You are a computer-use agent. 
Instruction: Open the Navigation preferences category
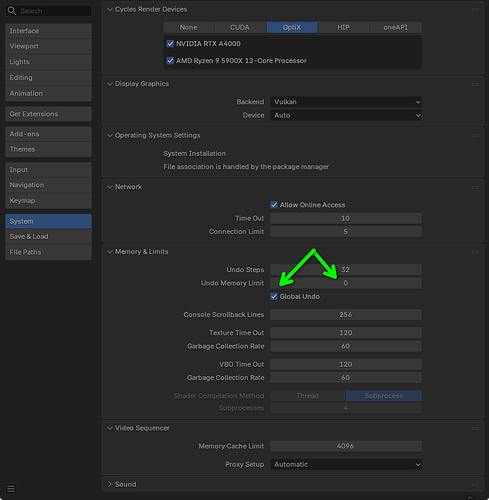pos(48,185)
